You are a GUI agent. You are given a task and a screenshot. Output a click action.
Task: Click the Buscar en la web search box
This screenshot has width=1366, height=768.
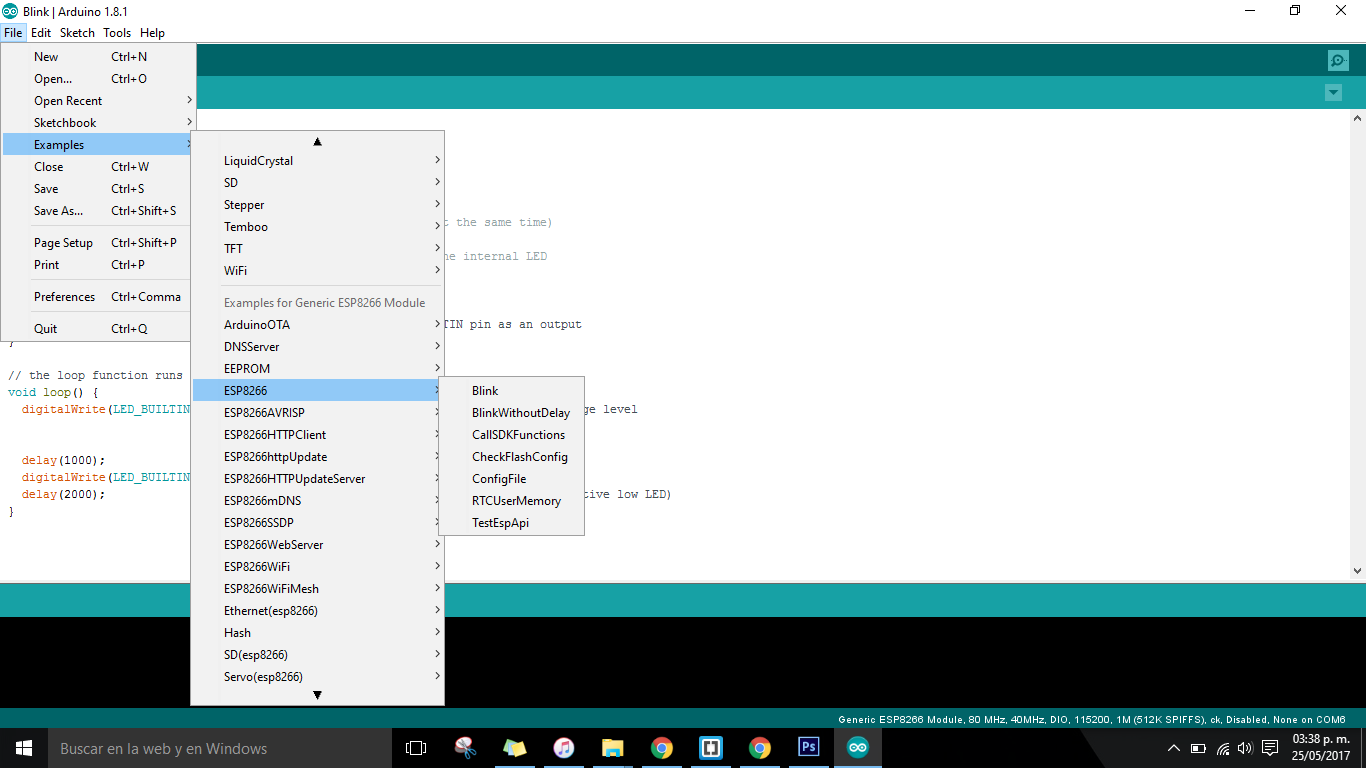219,748
